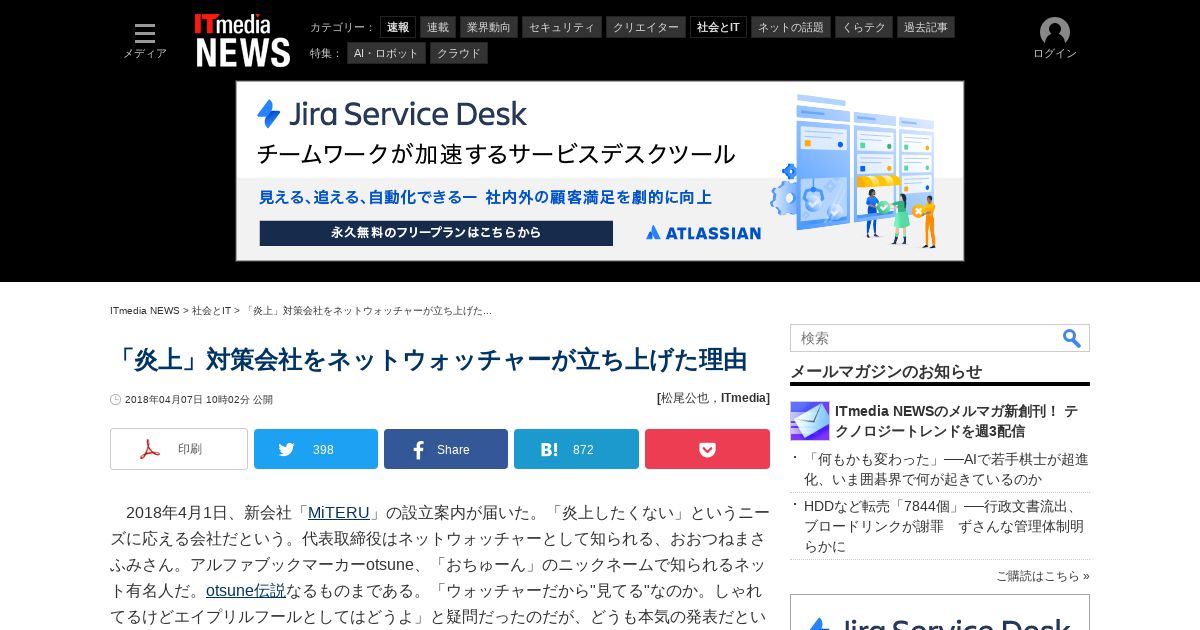This screenshot has width=1200, height=630.
Task: Click Hatena bookmark button showing 872
Action: [x=576, y=449]
